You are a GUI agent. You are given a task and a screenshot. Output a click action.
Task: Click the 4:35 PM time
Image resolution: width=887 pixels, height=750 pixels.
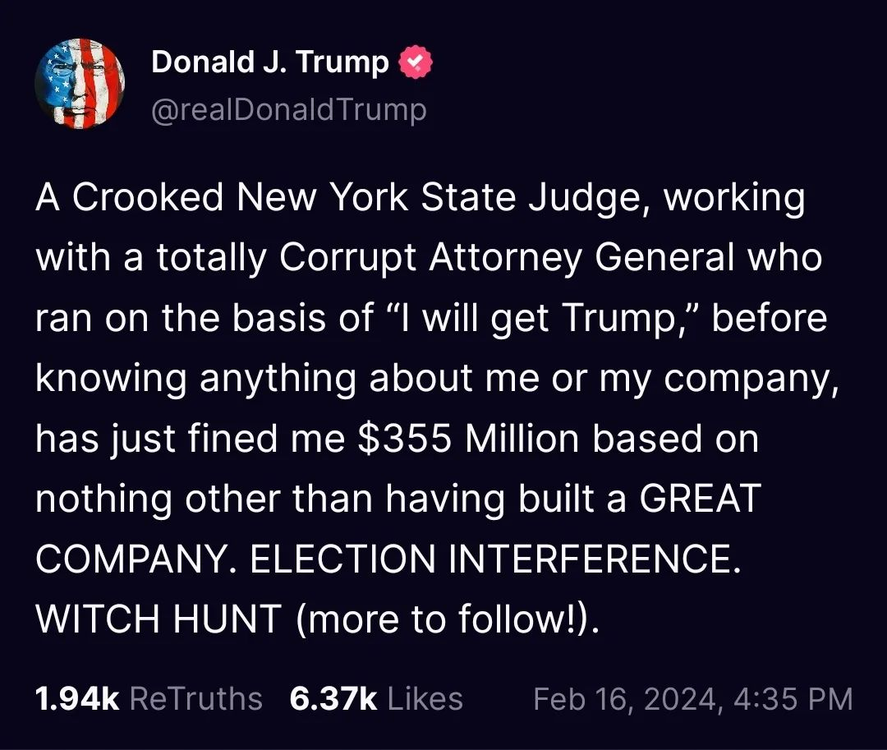pos(792,698)
